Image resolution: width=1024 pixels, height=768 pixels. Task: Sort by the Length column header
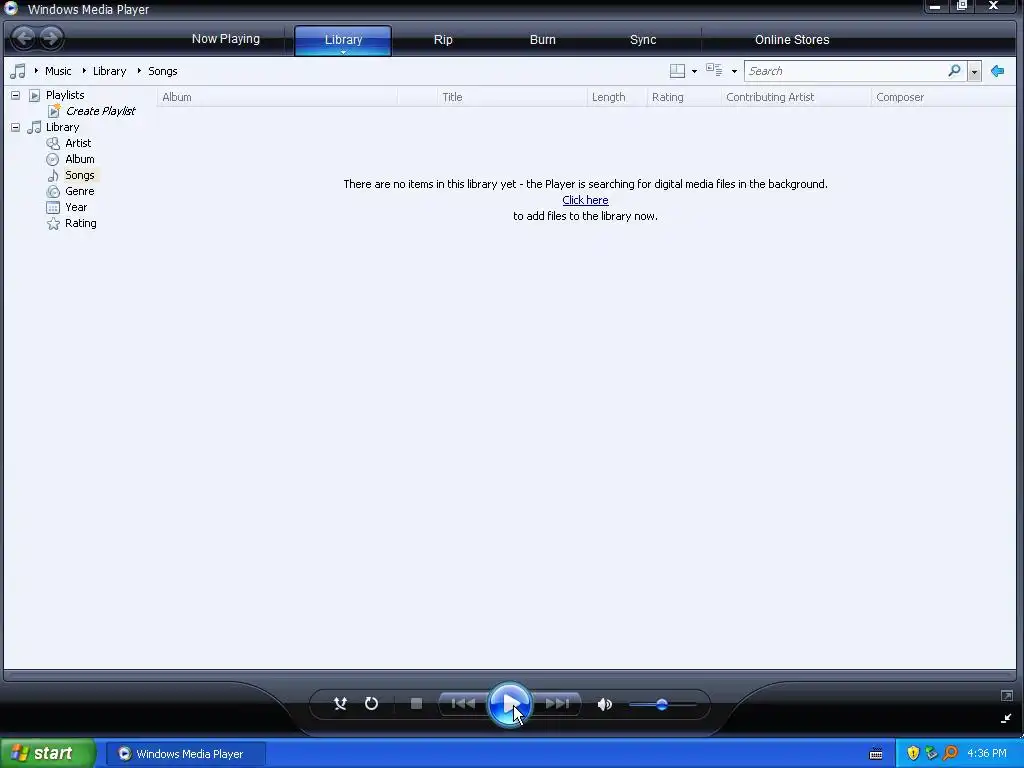(x=616, y=97)
